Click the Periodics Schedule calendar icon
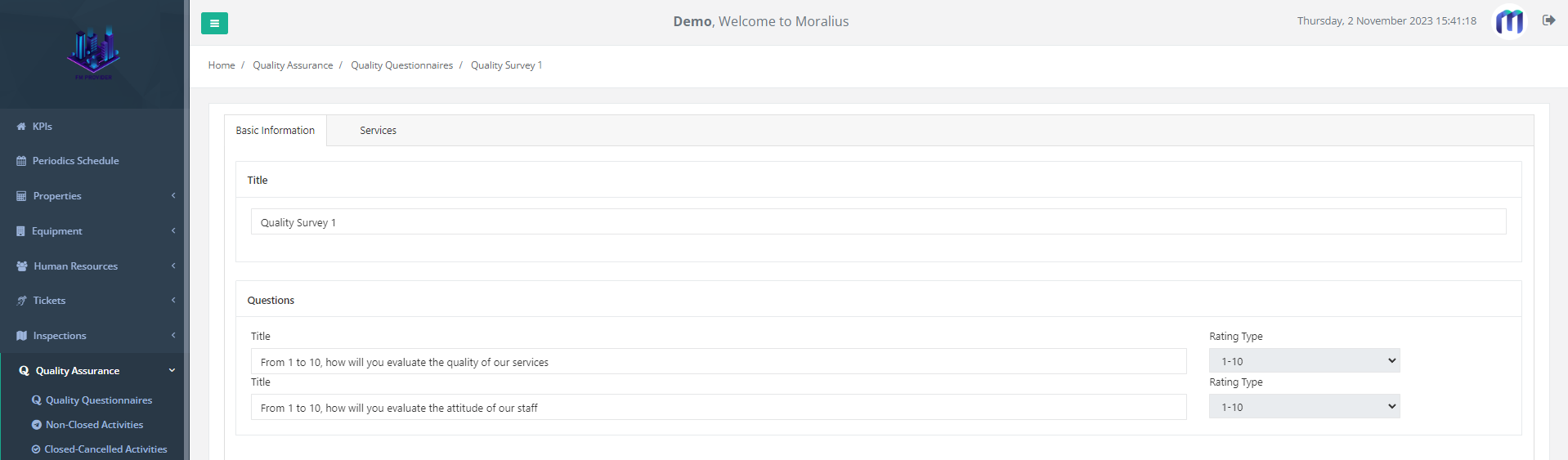This screenshot has height=460, width=1568. 21,161
